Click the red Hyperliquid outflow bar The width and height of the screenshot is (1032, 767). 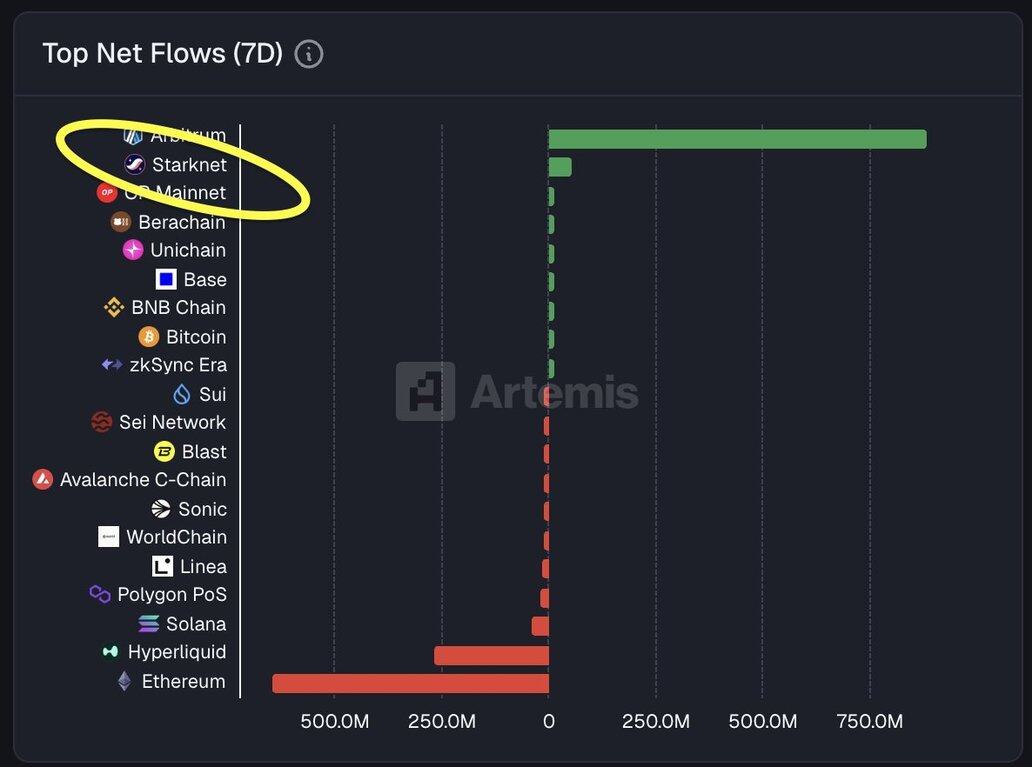point(491,656)
